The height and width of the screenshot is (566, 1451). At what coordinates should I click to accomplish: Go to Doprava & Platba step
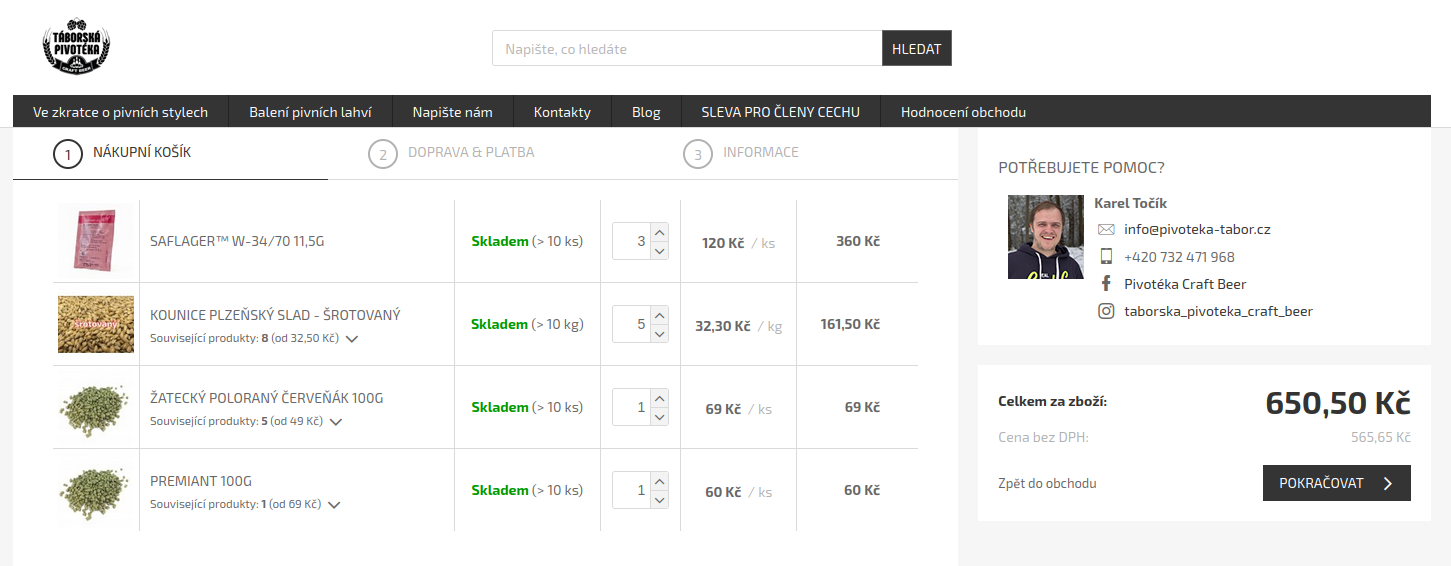pos(470,153)
